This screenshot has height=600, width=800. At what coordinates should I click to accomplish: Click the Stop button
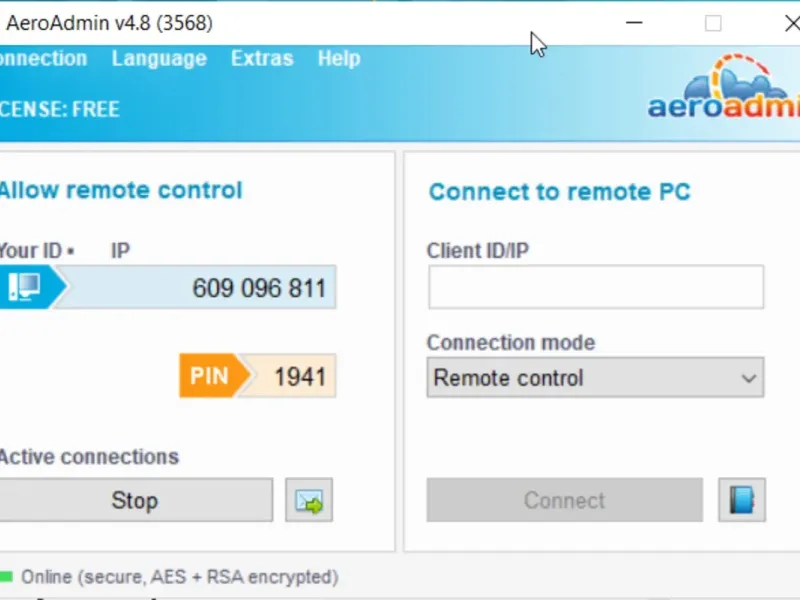(x=135, y=500)
